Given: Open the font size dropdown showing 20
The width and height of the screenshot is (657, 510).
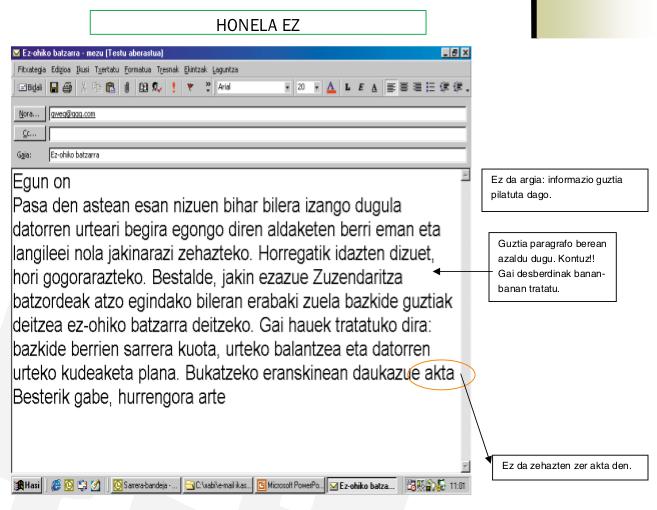Looking at the screenshot, I should (x=316, y=87).
